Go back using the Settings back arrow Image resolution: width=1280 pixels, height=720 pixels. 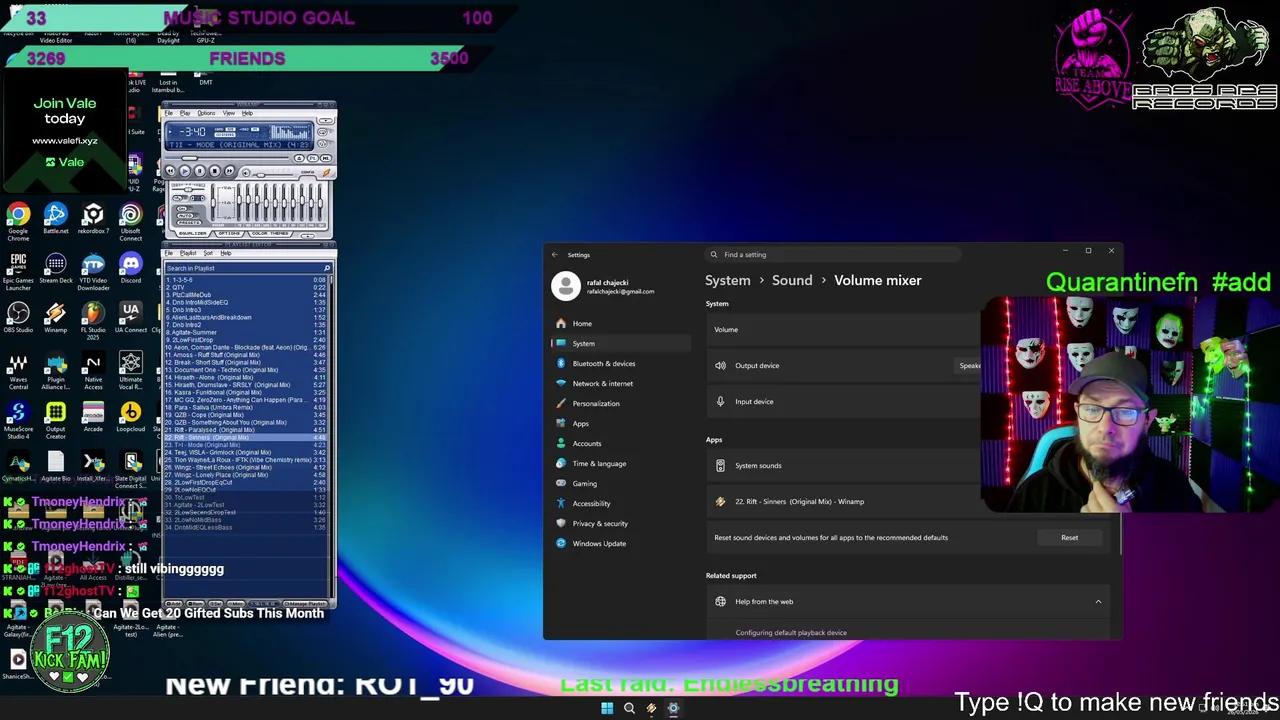coord(555,255)
